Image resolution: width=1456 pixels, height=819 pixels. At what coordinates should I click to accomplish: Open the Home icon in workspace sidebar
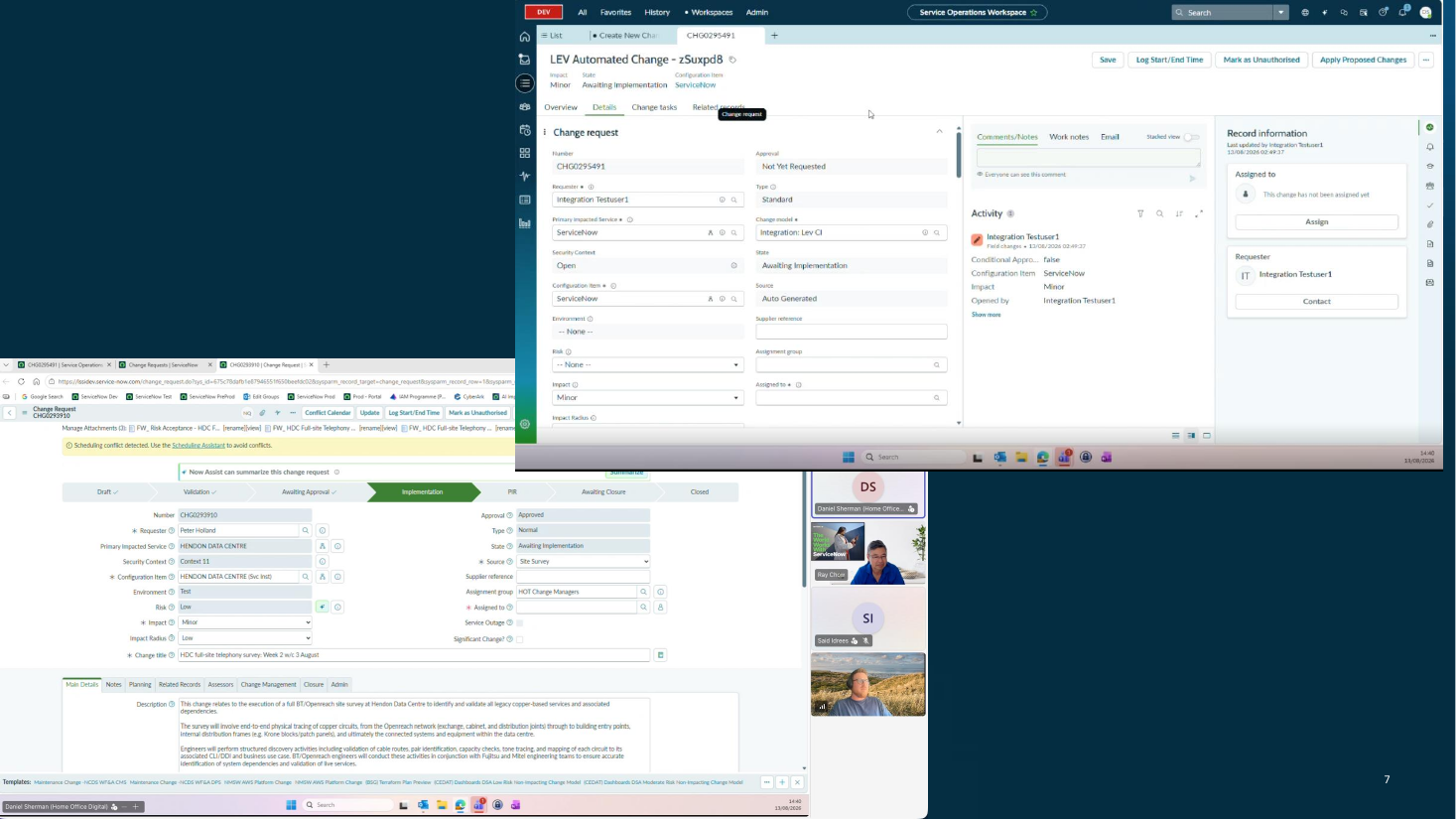[x=525, y=37]
